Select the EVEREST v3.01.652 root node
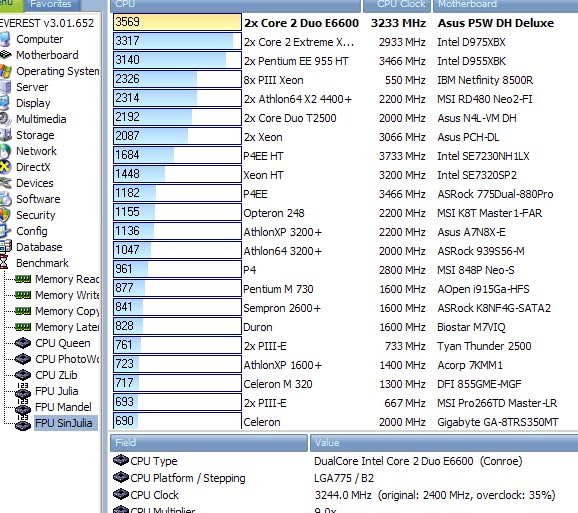This screenshot has width=578, height=513. point(47,23)
